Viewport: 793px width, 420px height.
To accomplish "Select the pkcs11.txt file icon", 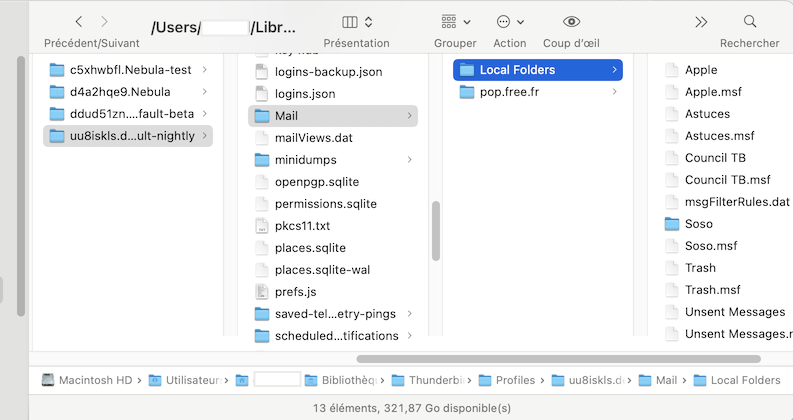I will point(261,226).
